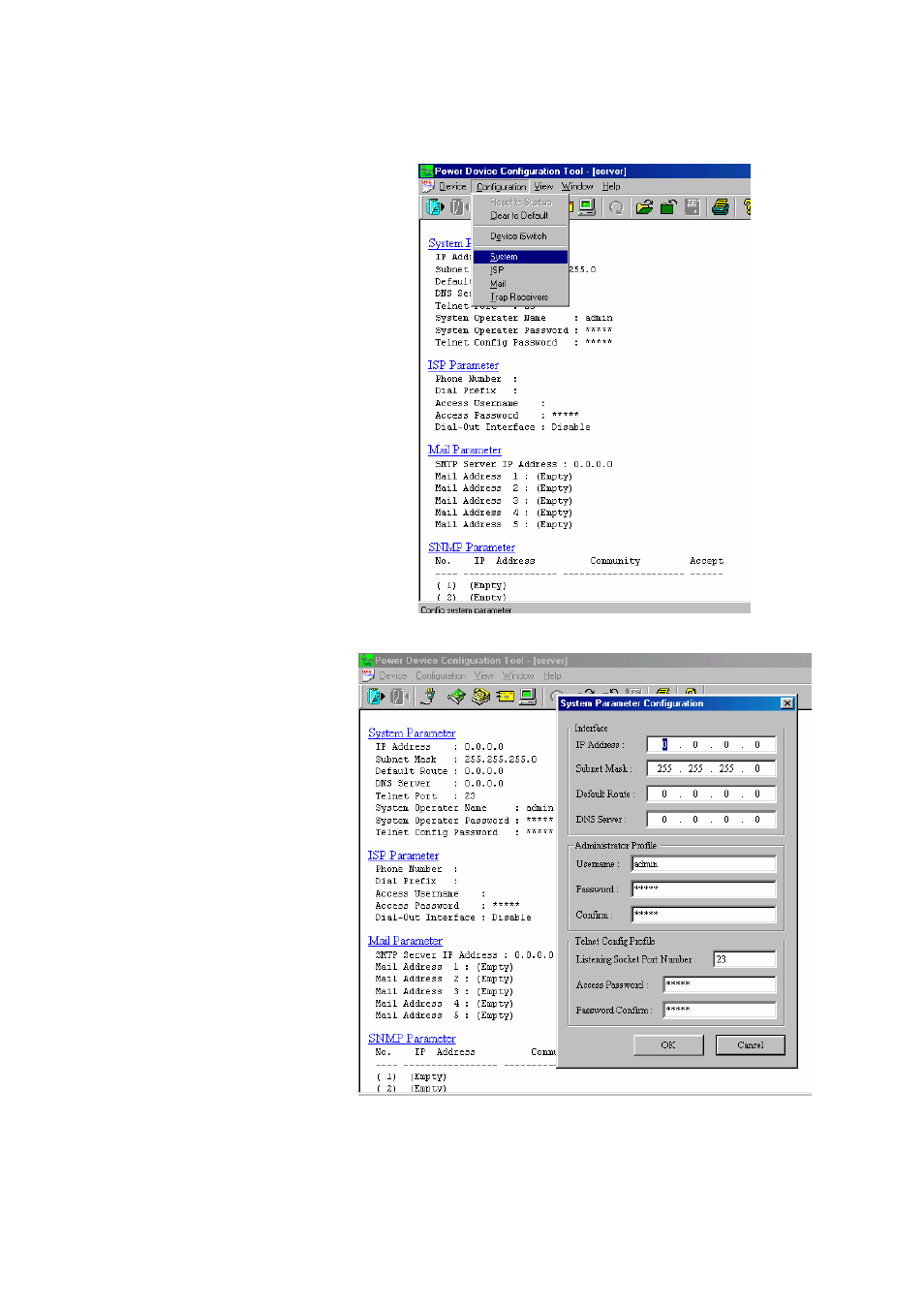
Task: Open System Parameter link behind the dialog
Action: click(x=412, y=733)
